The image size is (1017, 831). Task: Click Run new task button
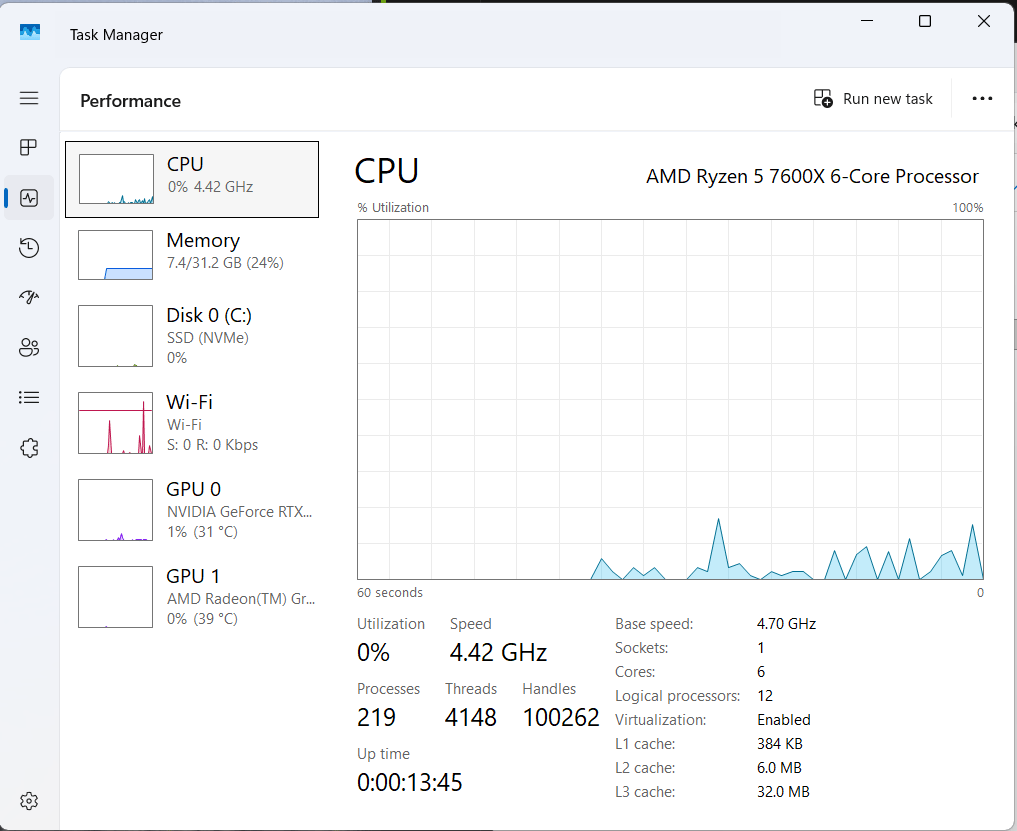point(873,99)
